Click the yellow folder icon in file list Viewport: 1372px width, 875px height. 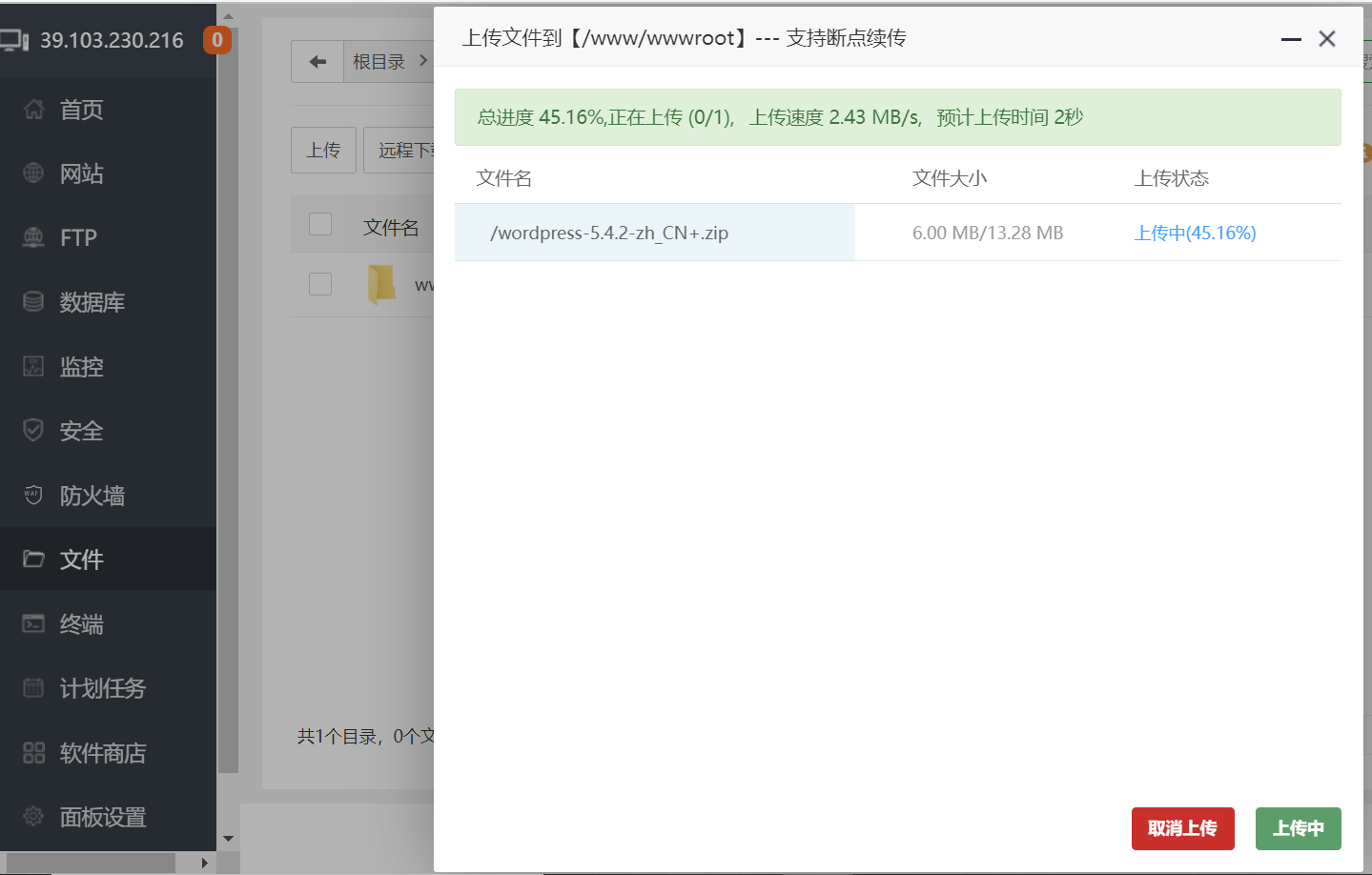381,284
